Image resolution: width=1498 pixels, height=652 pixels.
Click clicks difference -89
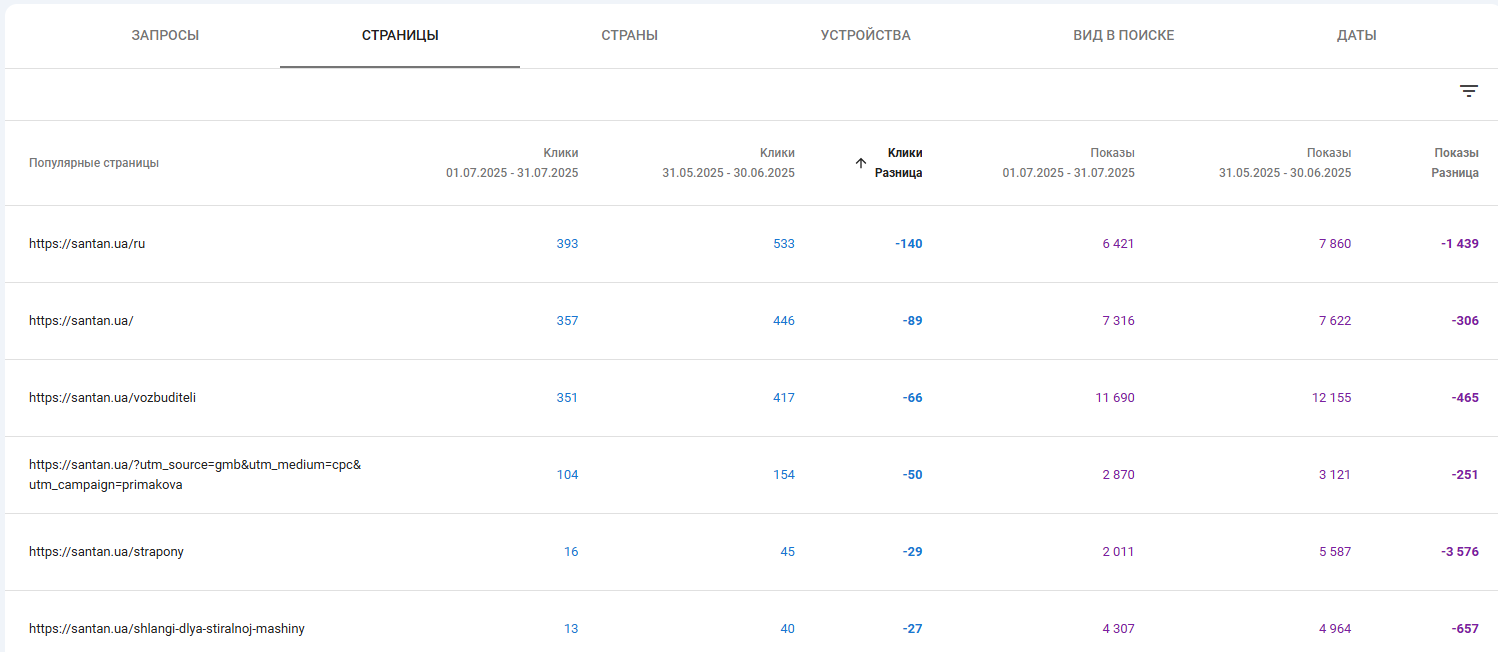[x=912, y=321]
